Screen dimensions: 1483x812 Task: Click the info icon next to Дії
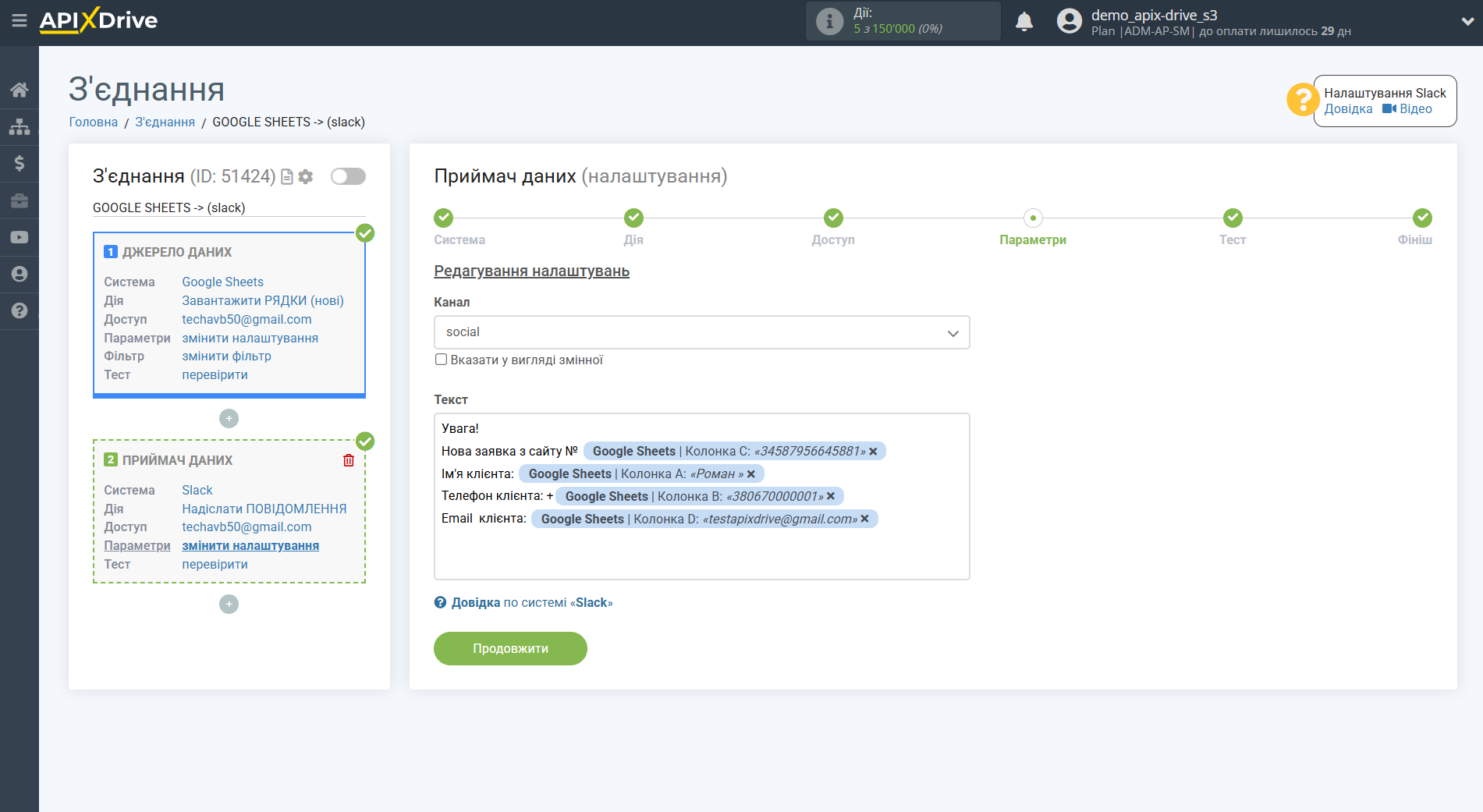click(829, 21)
